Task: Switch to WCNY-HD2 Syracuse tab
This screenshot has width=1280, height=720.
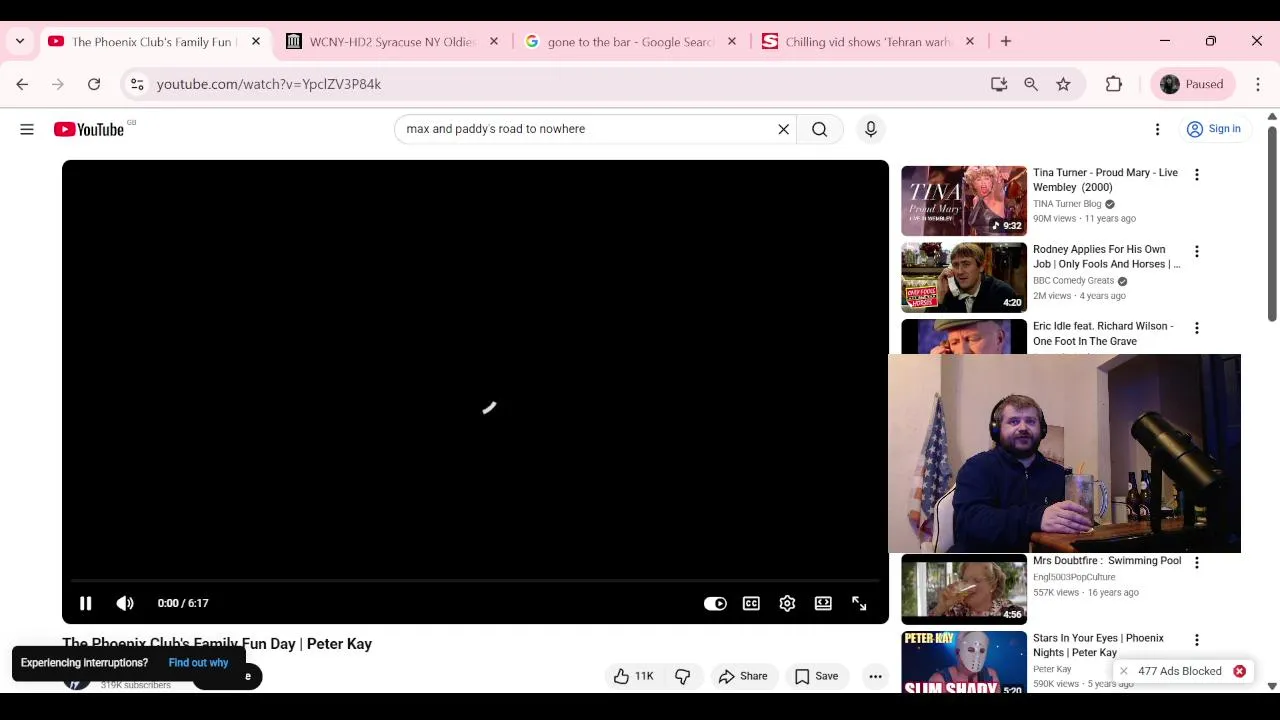Action: 392,42
